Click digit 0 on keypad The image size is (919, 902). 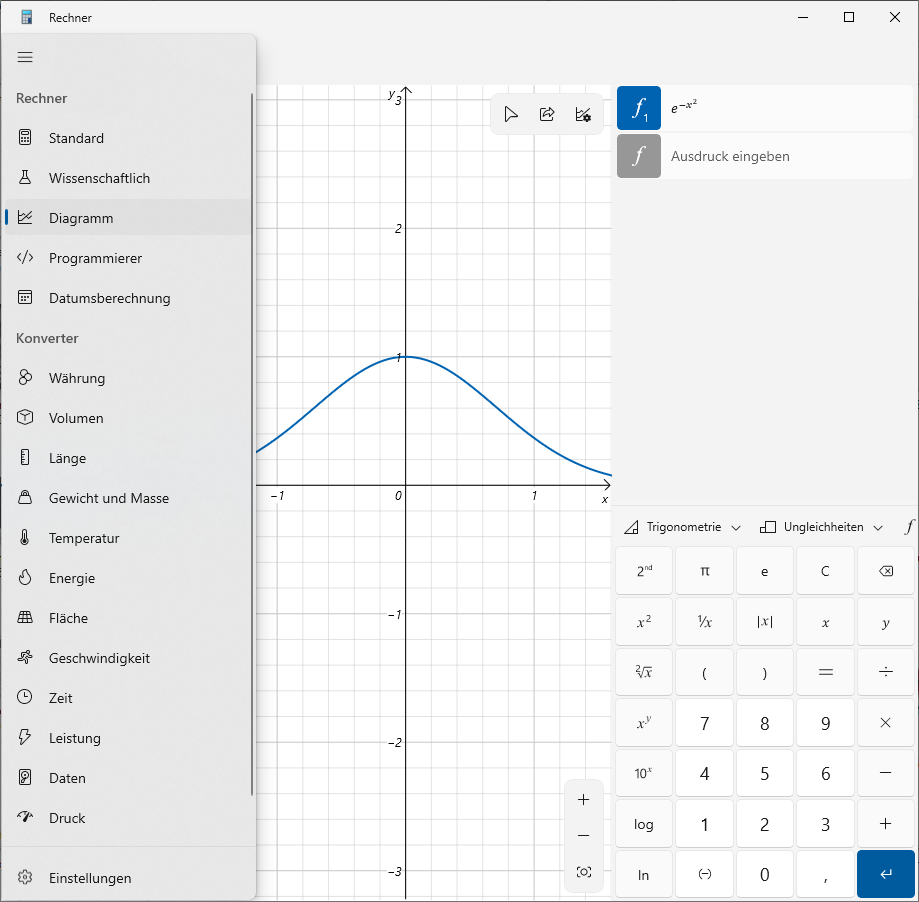tap(765, 875)
